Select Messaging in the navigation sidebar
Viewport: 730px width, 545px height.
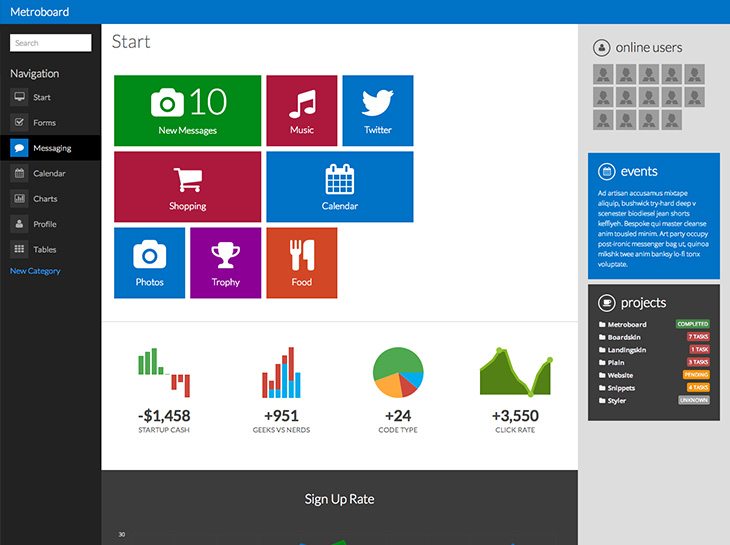pyautogui.click(x=50, y=148)
